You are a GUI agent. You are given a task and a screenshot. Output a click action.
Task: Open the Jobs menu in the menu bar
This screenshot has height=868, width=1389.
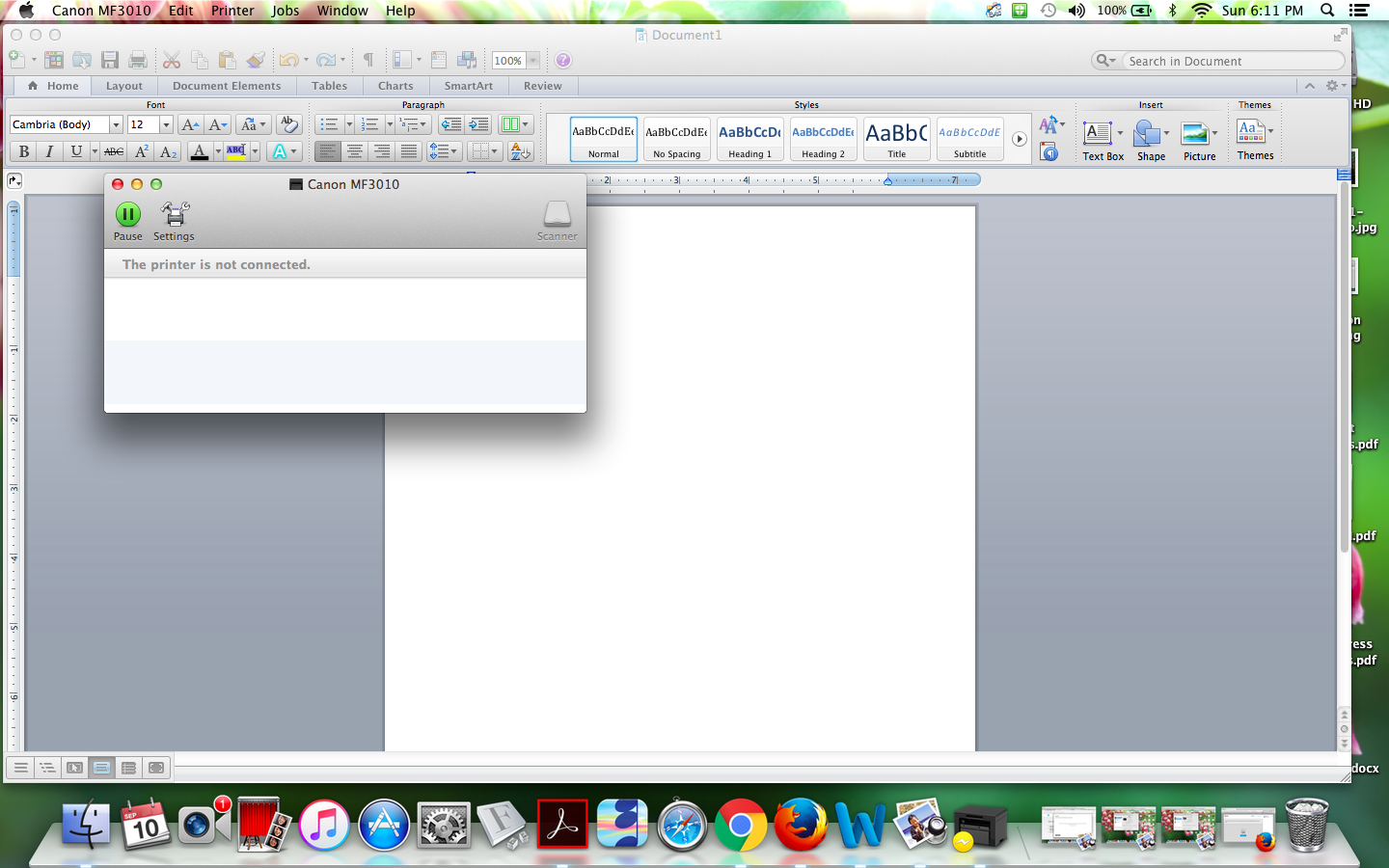click(286, 11)
